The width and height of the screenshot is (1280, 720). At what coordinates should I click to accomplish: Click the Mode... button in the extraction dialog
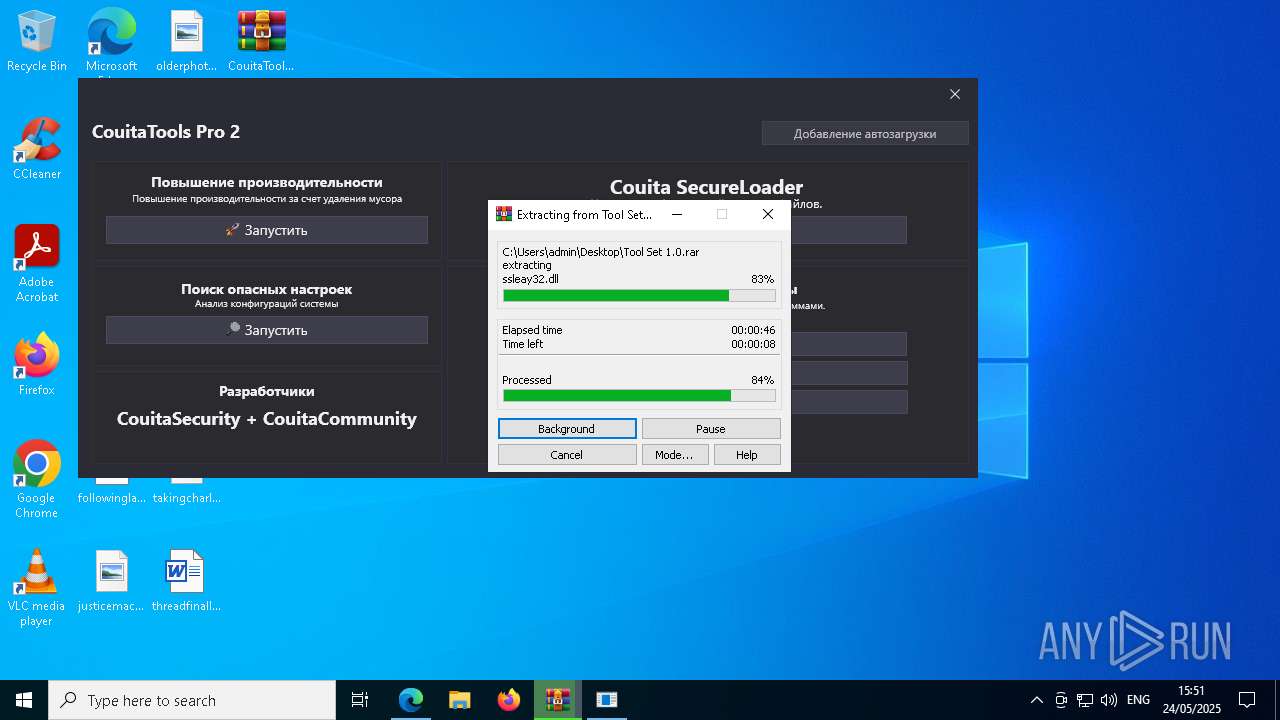point(674,454)
